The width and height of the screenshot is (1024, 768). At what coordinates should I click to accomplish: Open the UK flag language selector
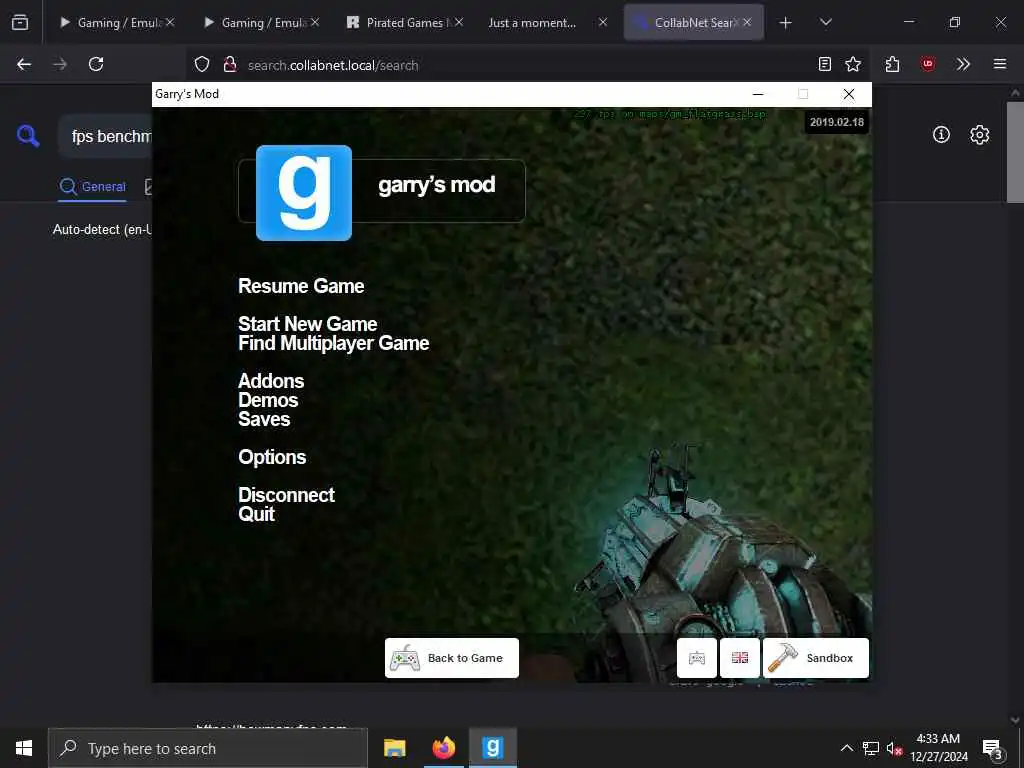tap(739, 658)
